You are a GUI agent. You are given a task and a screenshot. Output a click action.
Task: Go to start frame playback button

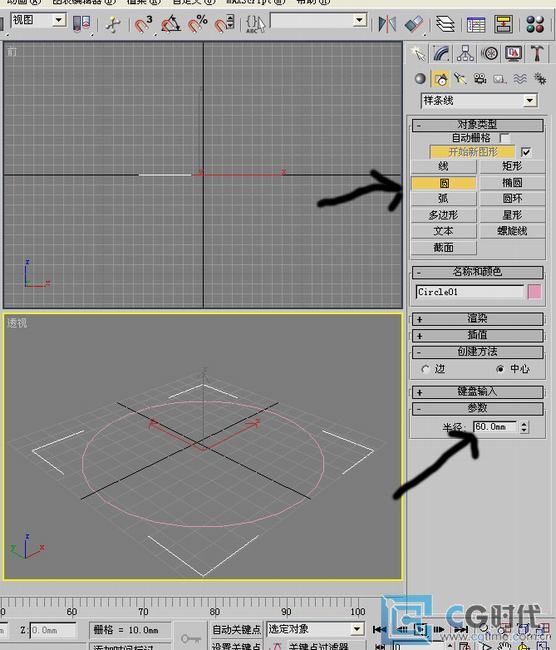[379, 630]
